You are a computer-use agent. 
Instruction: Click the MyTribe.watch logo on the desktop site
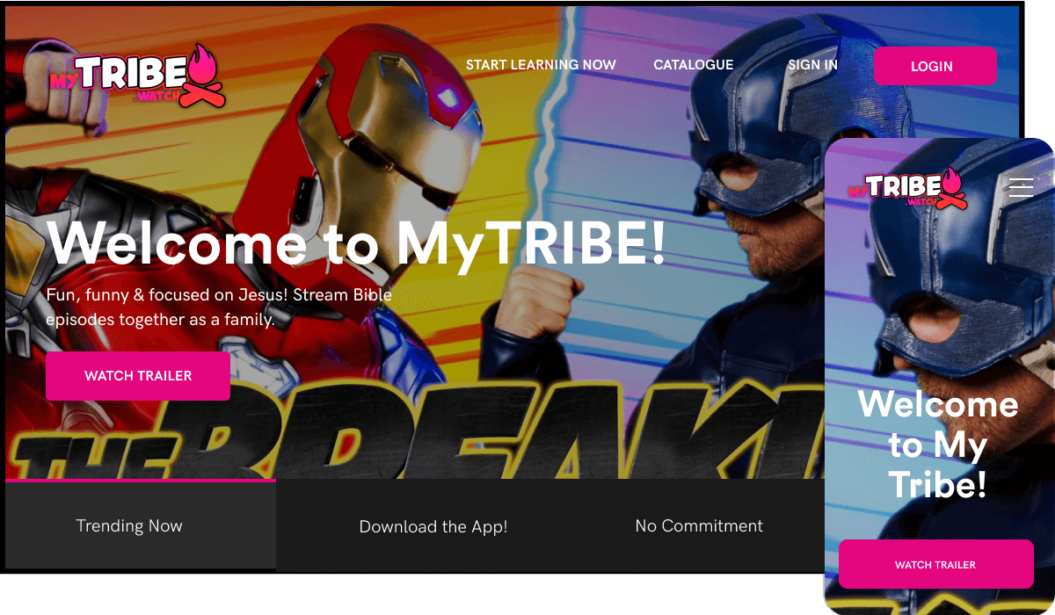[137, 75]
